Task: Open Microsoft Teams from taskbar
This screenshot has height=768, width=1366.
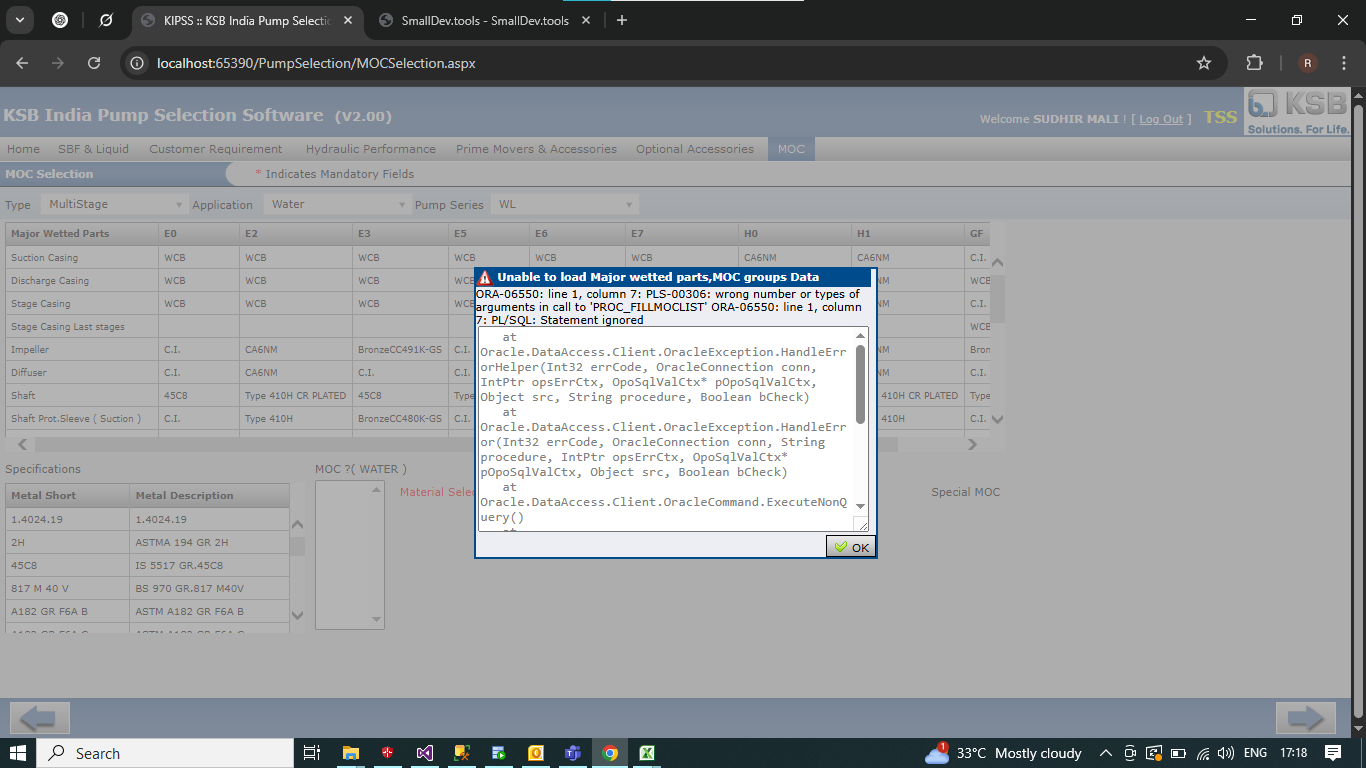Action: 573,753
